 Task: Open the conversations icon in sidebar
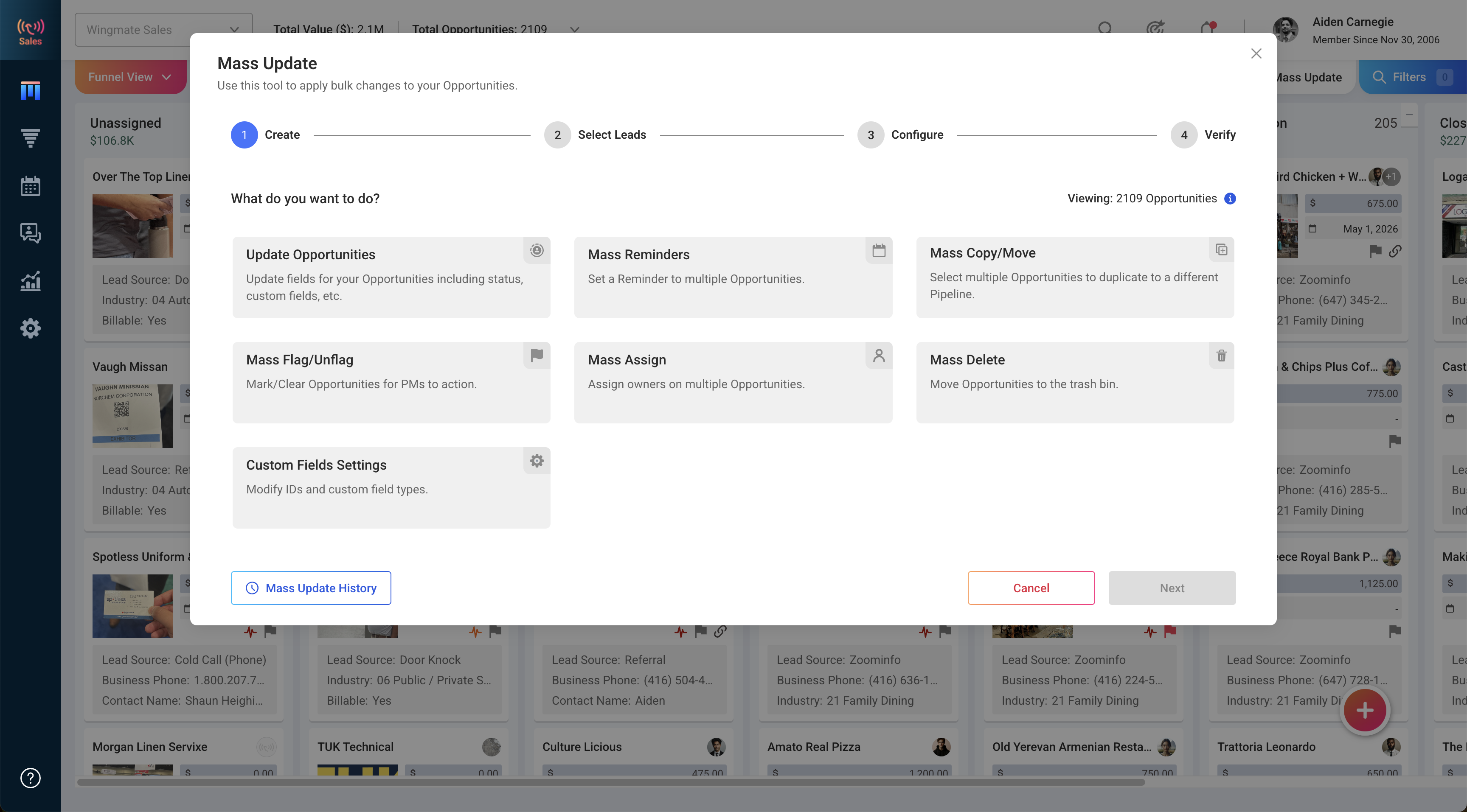pos(30,233)
